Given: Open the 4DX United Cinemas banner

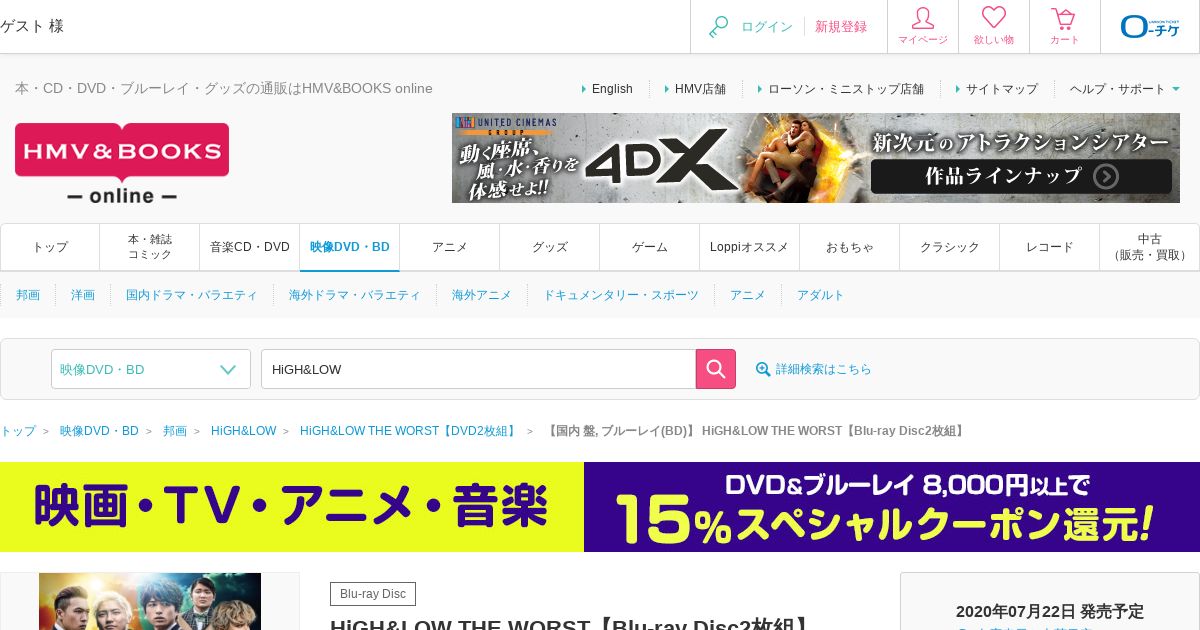Looking at the screenshot, I should [816, 158].
